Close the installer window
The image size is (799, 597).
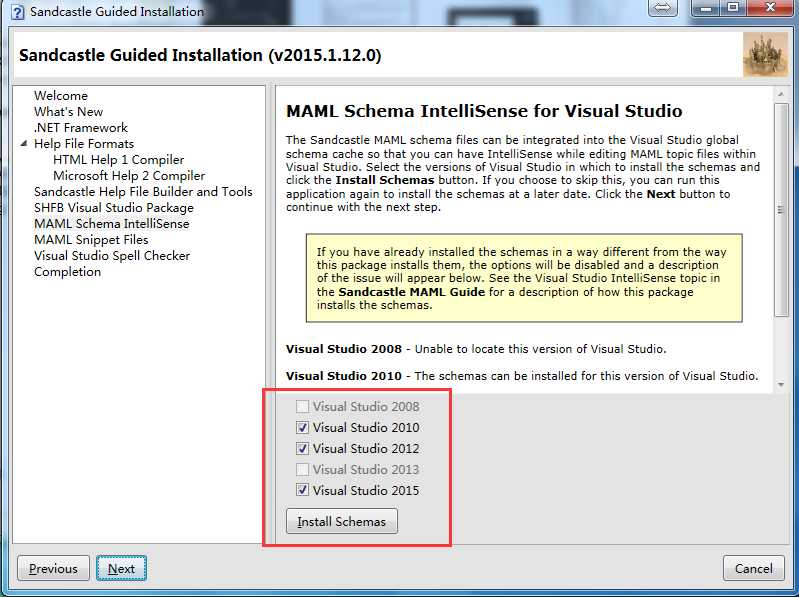pos(769,8)
